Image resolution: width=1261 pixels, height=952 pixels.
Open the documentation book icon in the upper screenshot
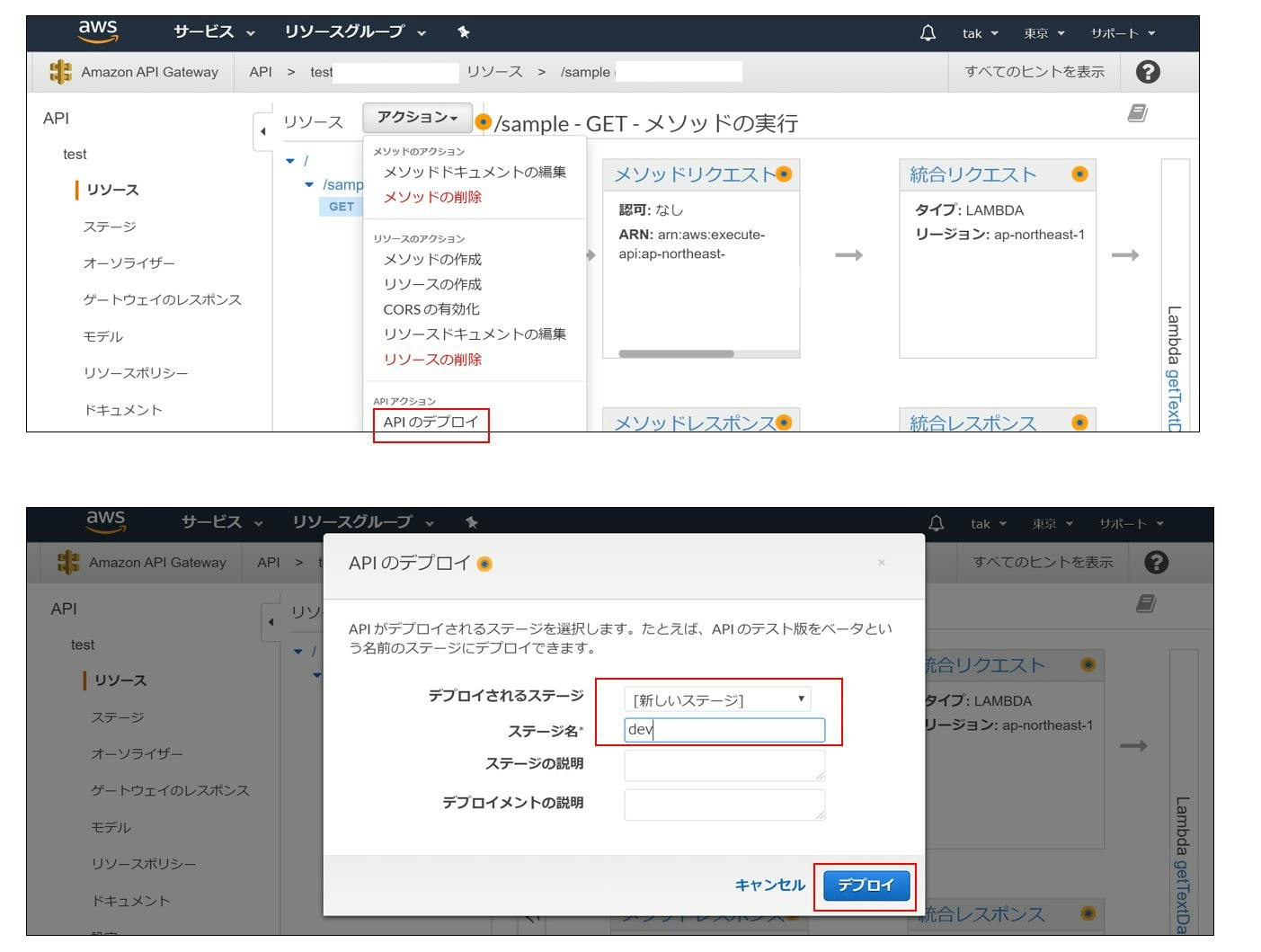(1137, 113)
